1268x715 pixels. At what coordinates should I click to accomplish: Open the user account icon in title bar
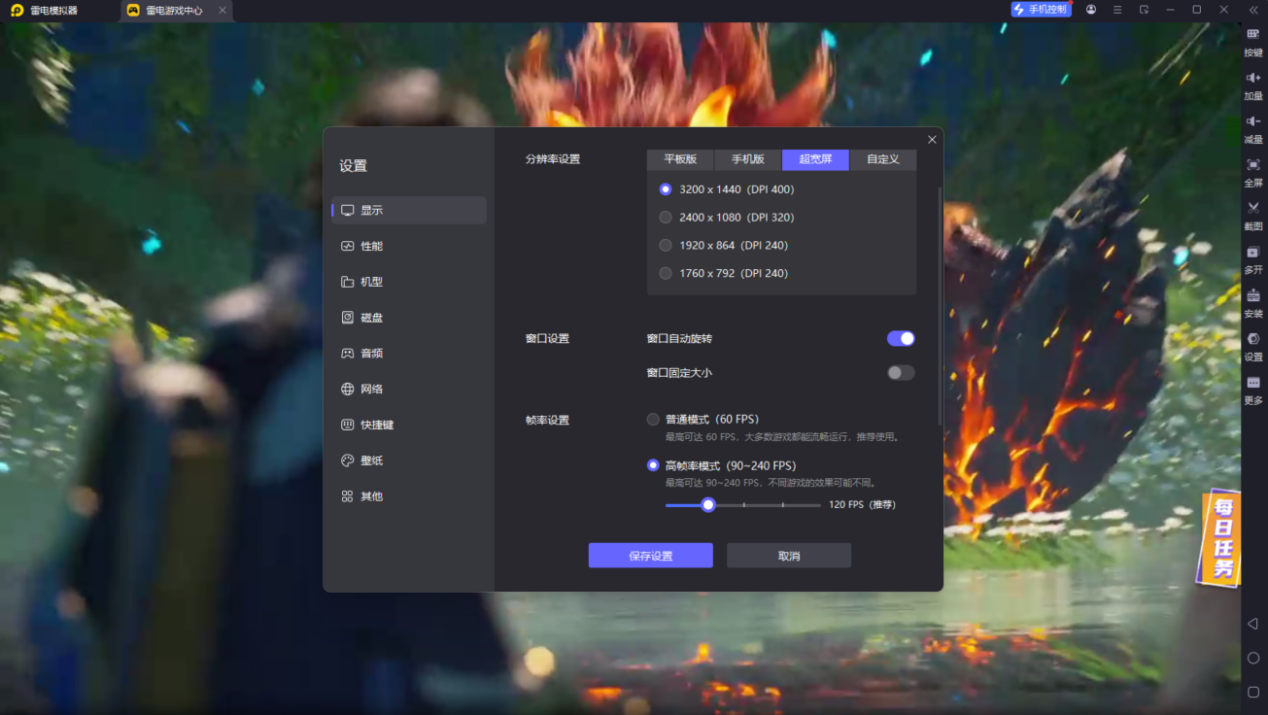pos(1091,10)
